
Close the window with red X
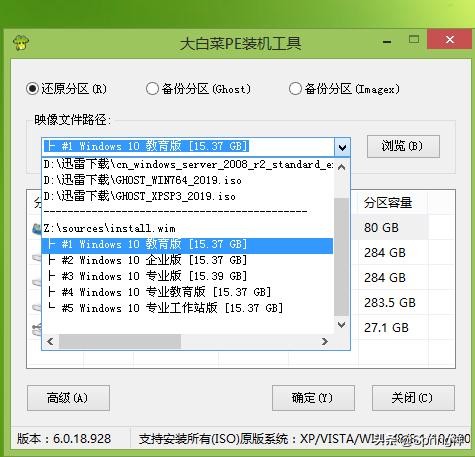tap(450, 40)
